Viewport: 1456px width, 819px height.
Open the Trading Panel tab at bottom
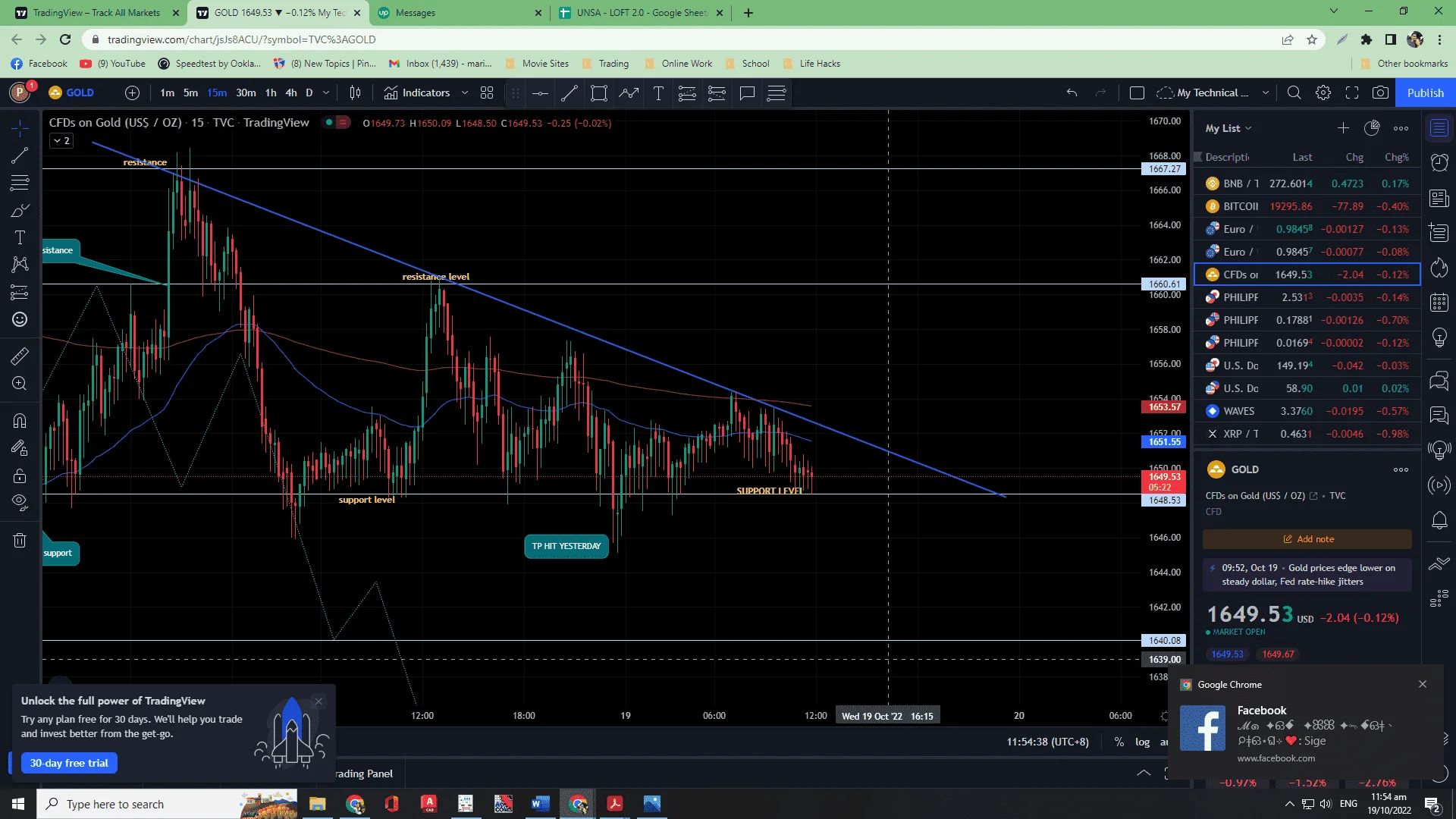(x=364, y=773)
